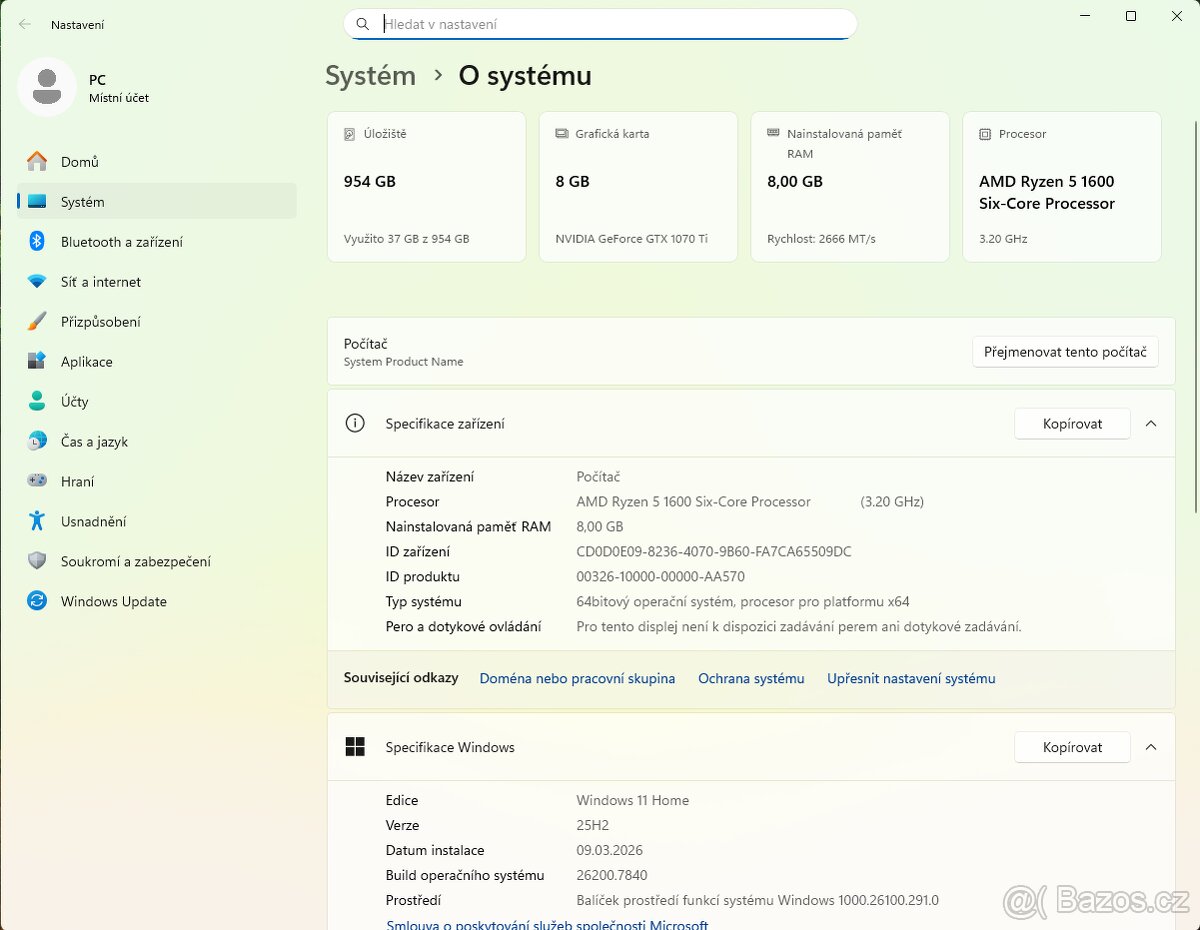Select Účty accounts icon in sidebar
Viewport: 1200px width, 930px height.
(x=37, y=402)
